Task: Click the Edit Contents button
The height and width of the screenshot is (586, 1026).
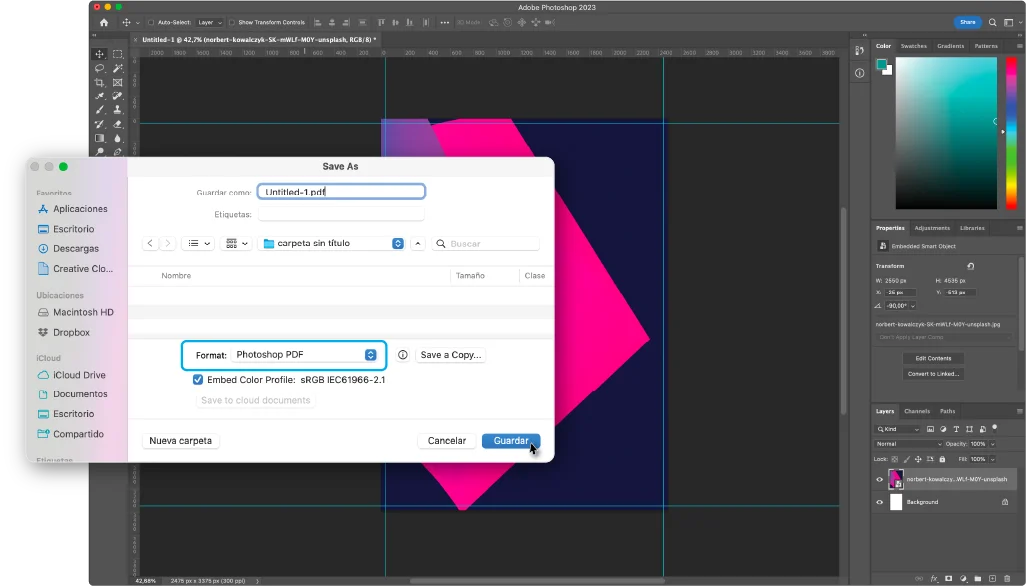Action: click(933, 358)
